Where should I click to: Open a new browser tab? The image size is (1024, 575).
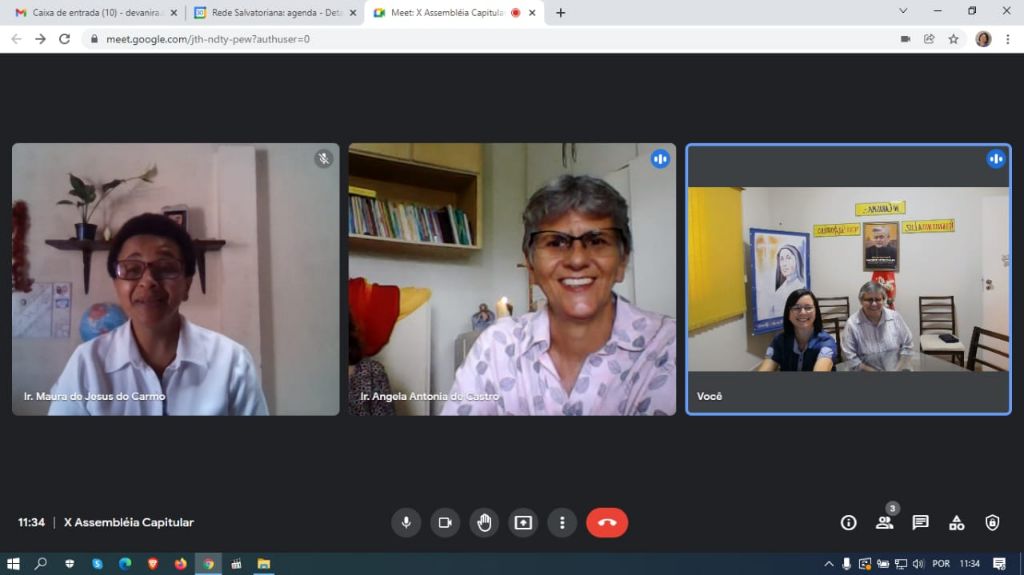560,13
